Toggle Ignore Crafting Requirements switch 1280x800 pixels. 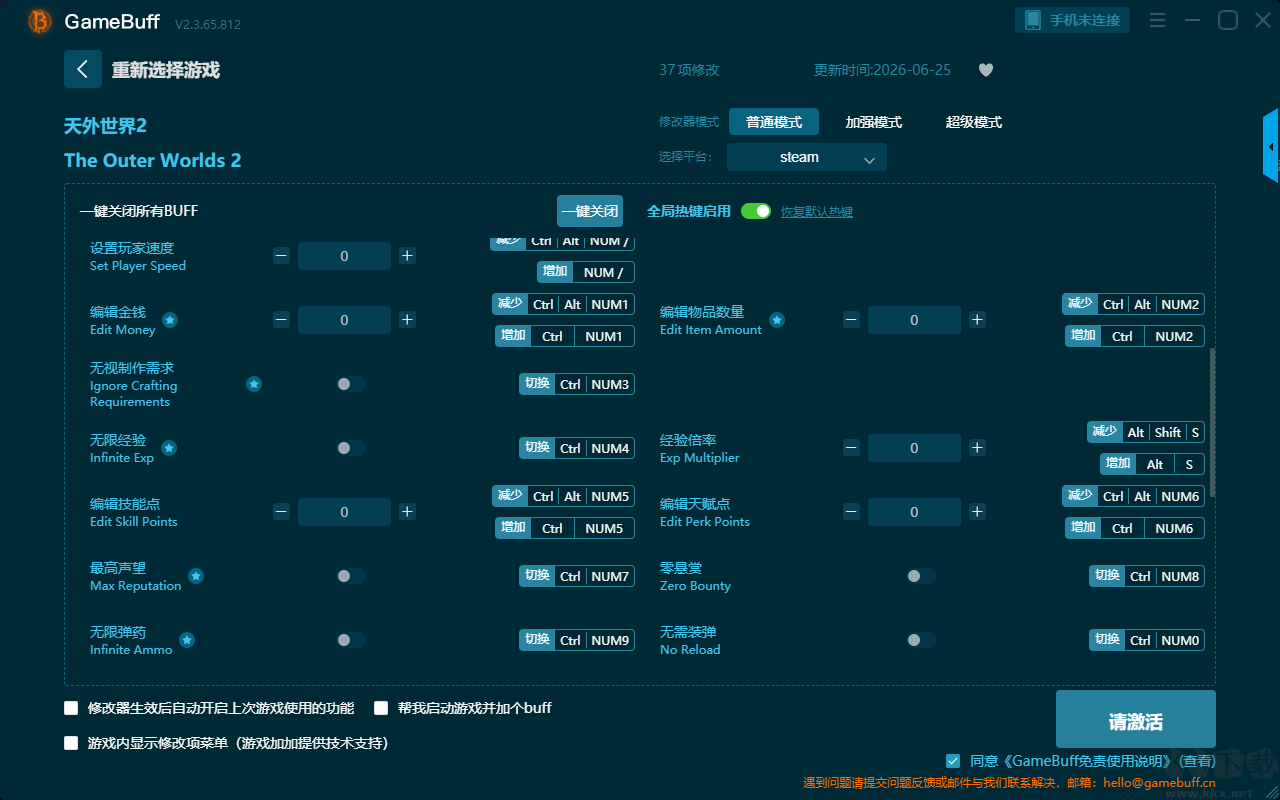(351, 384)
